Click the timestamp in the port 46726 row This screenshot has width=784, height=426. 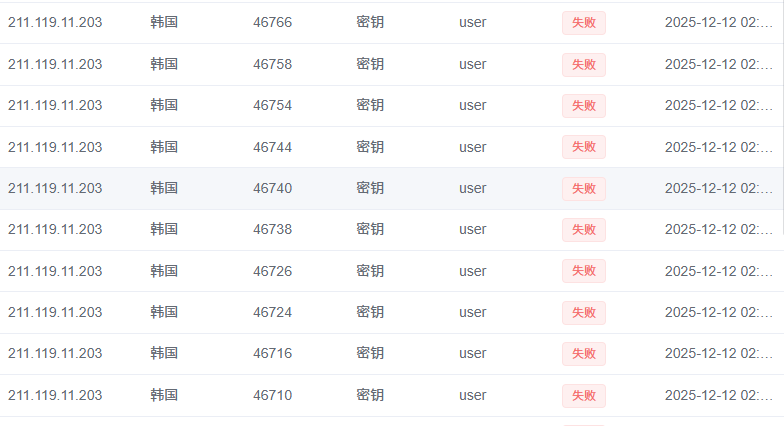[718, 271]
